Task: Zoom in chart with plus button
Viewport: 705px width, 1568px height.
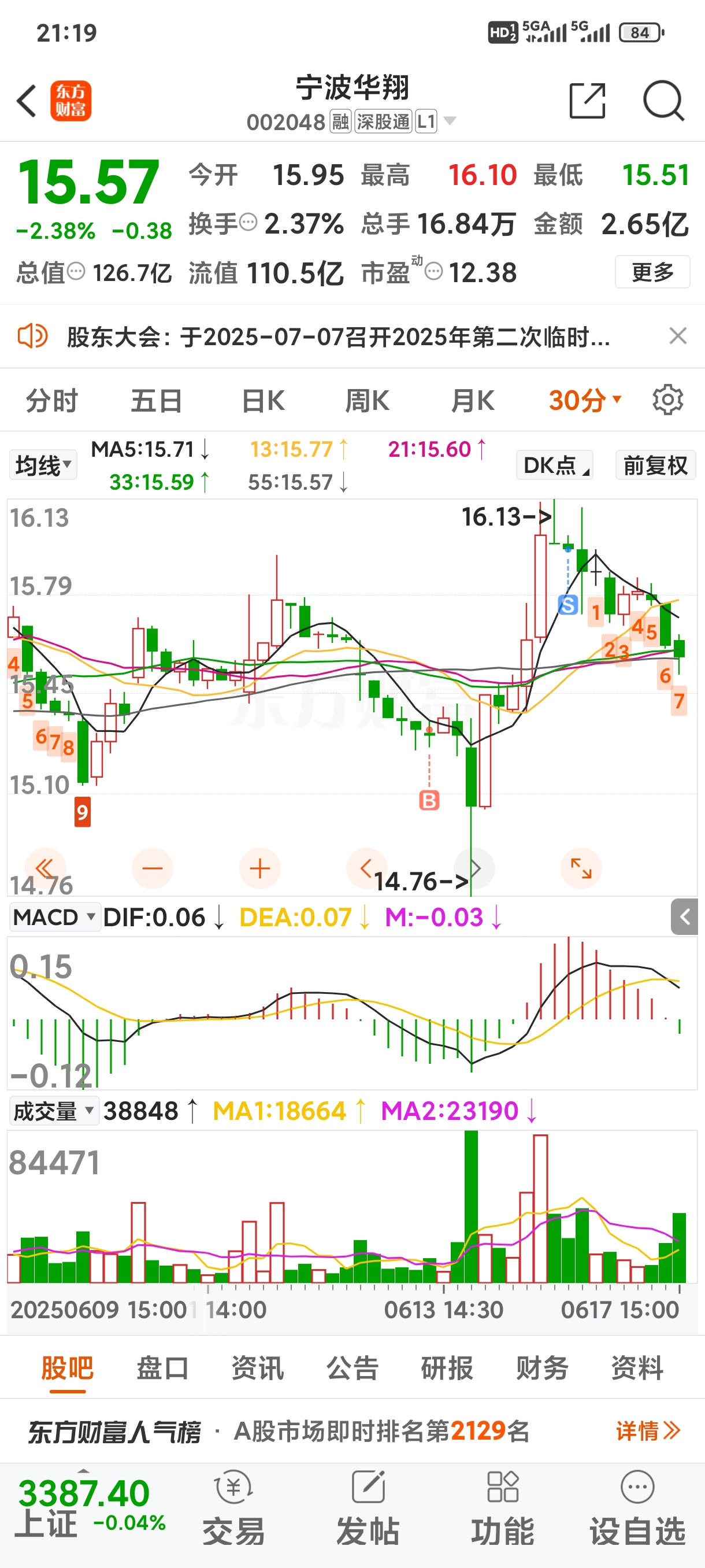Action: 259,868
